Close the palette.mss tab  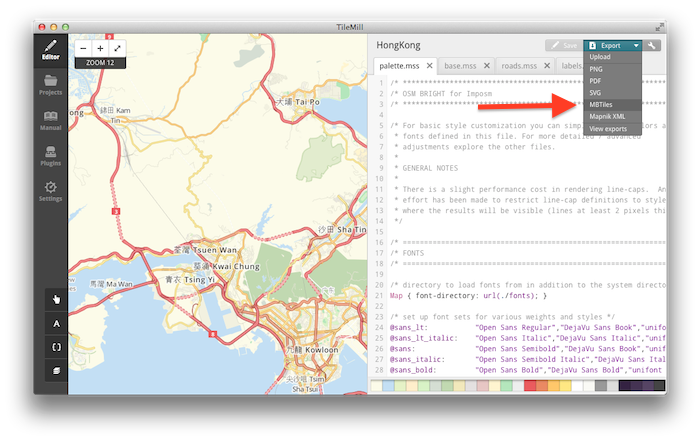click(429, 66)
